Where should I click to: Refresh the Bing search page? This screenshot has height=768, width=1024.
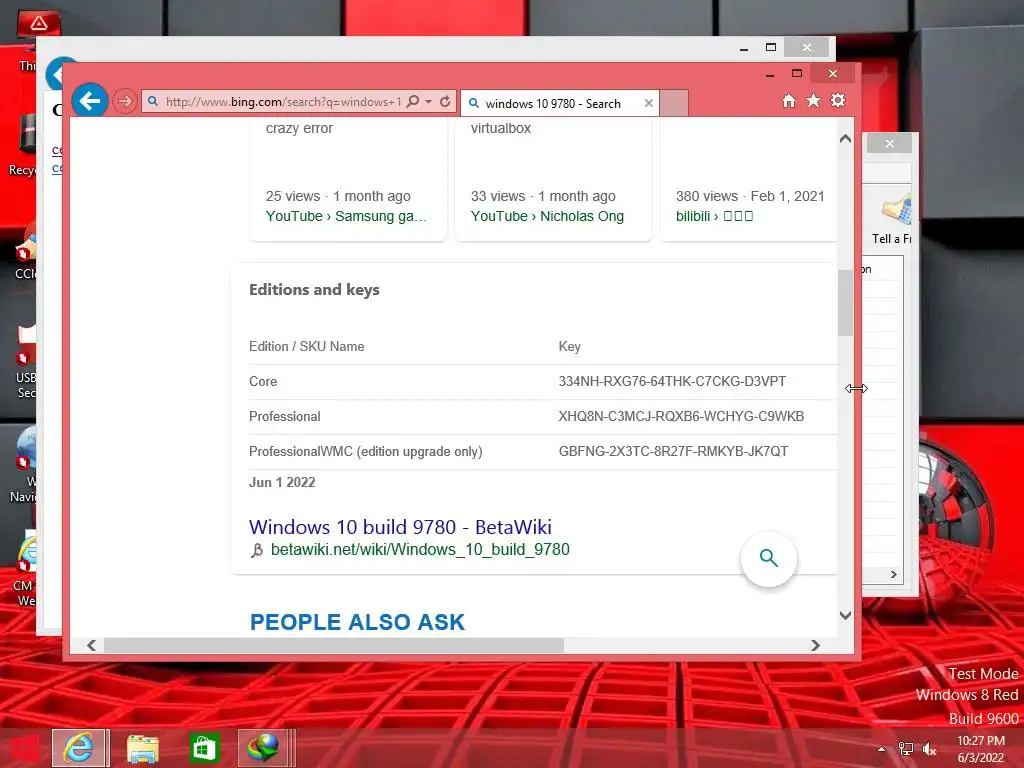(x=445, y=101)
